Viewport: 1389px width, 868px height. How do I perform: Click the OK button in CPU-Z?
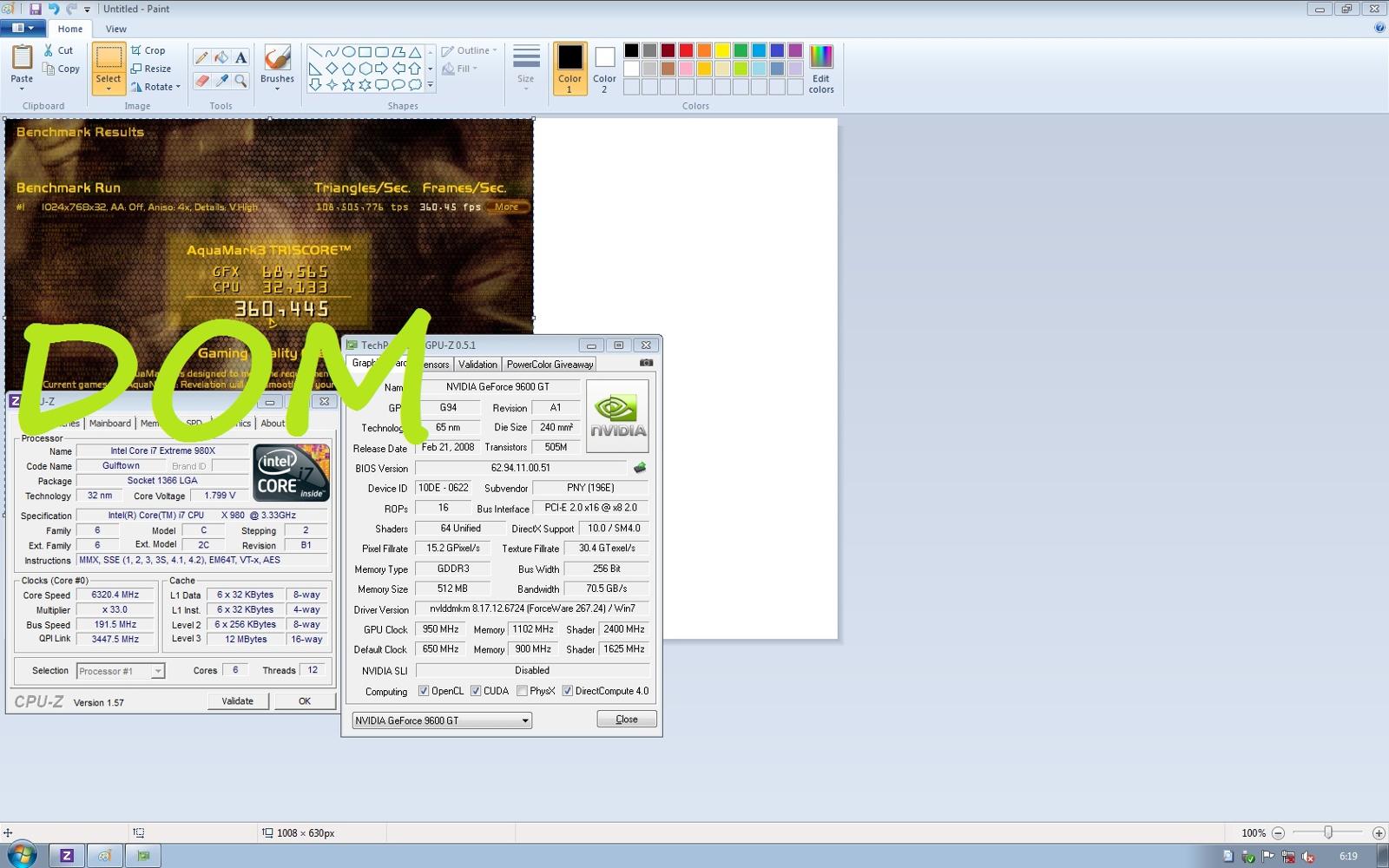[305, 701]
